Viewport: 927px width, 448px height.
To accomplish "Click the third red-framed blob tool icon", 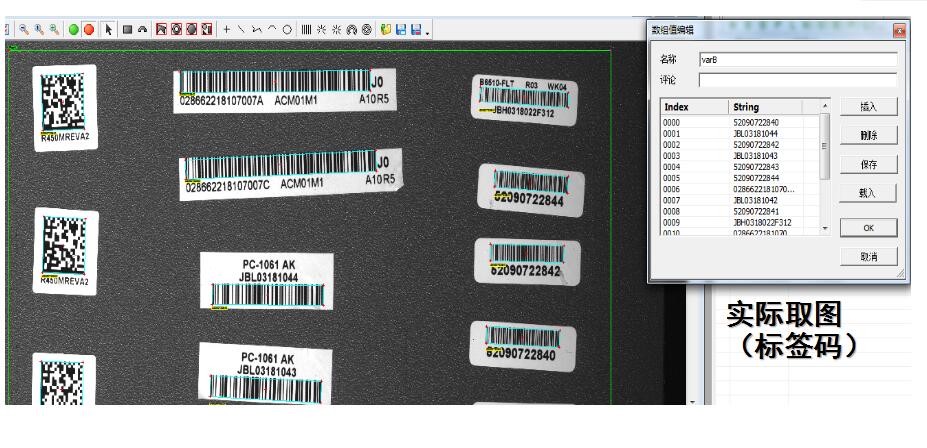I will click(192, 29).
